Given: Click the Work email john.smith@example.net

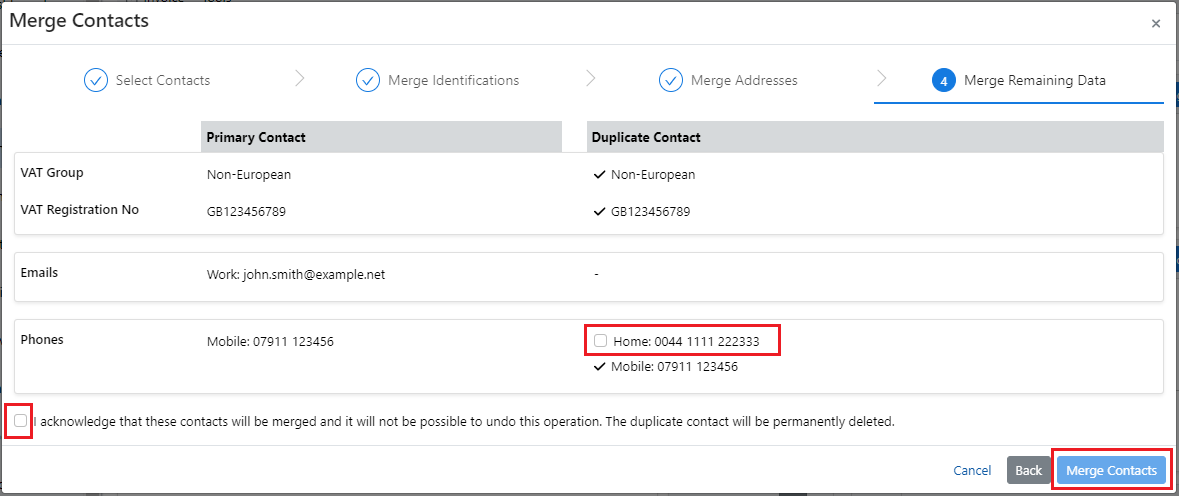Looking at the screenshot, I should click(x=295, y=273).
